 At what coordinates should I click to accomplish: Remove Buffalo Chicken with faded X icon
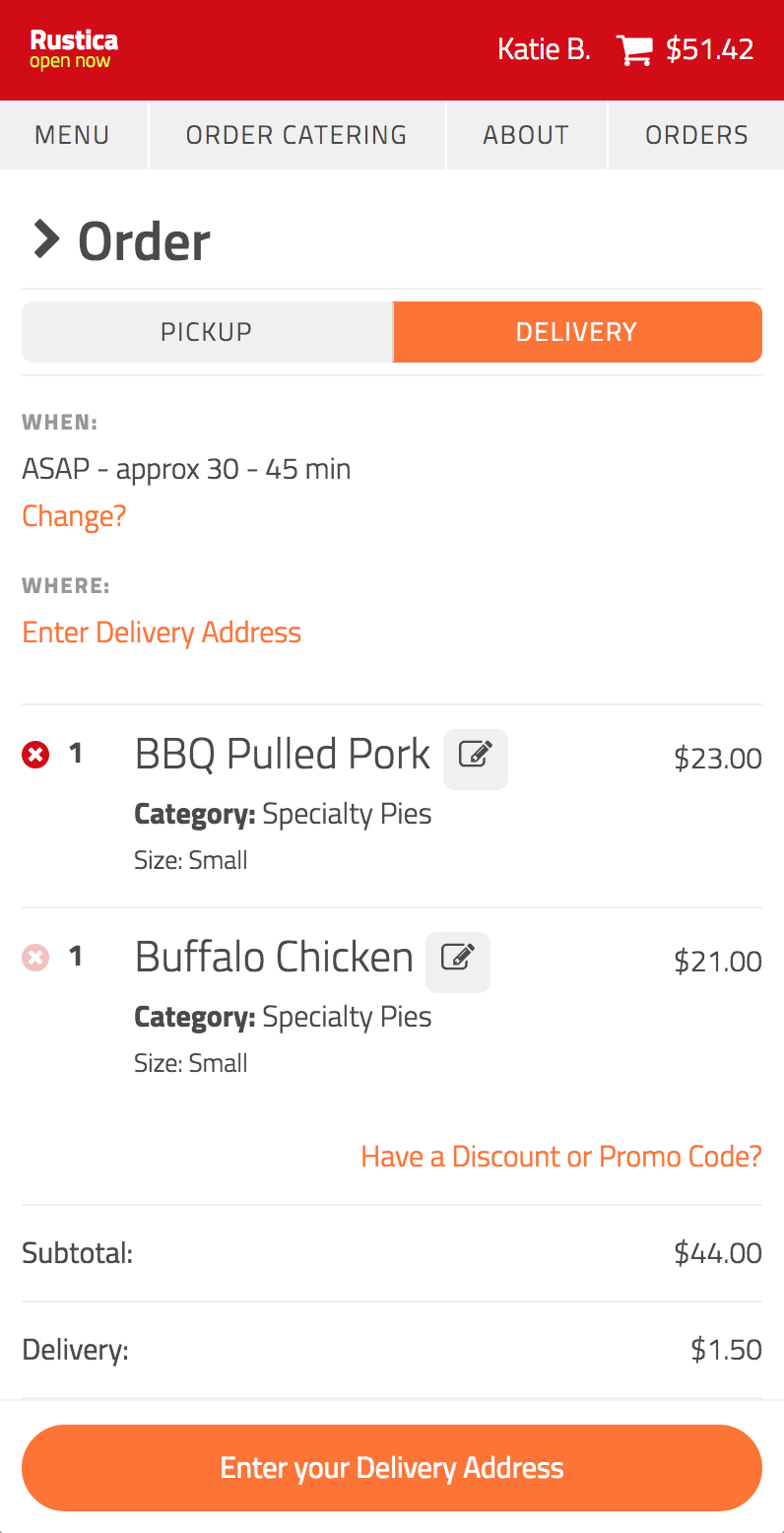click(x=35, y=958)
